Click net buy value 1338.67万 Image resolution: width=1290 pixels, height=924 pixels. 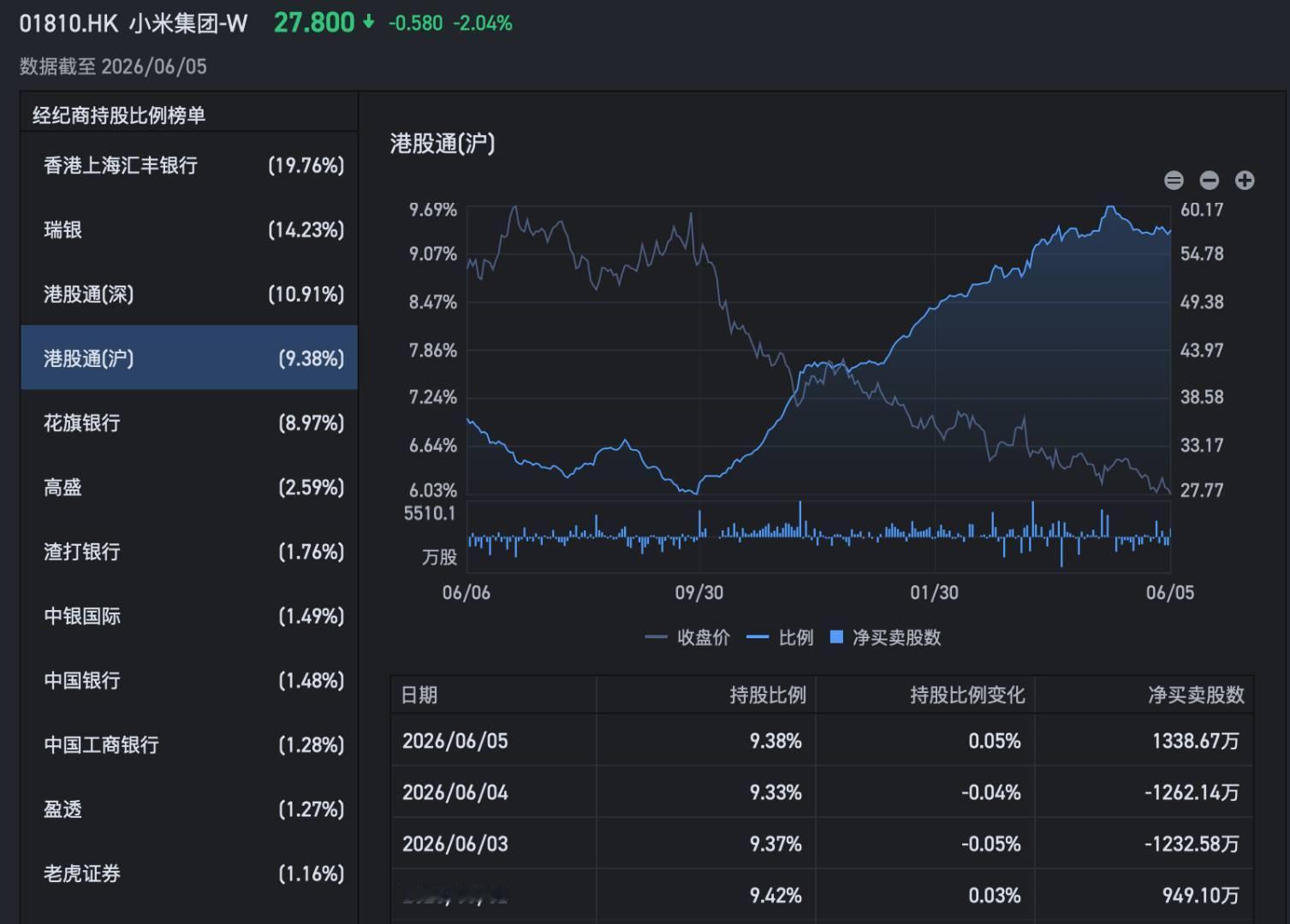(1196, 741)
